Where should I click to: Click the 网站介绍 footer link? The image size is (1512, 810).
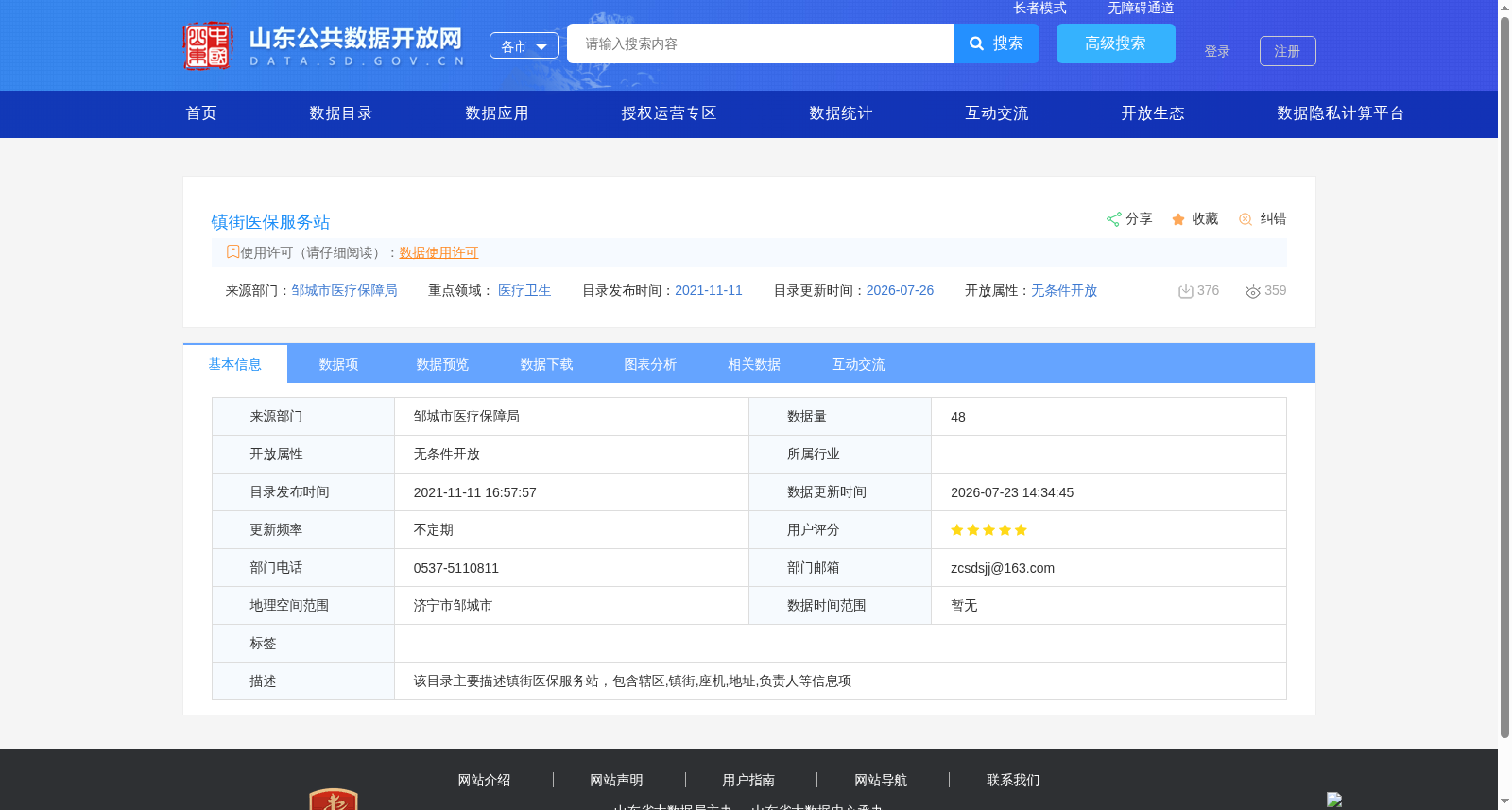tap(484, 780)
